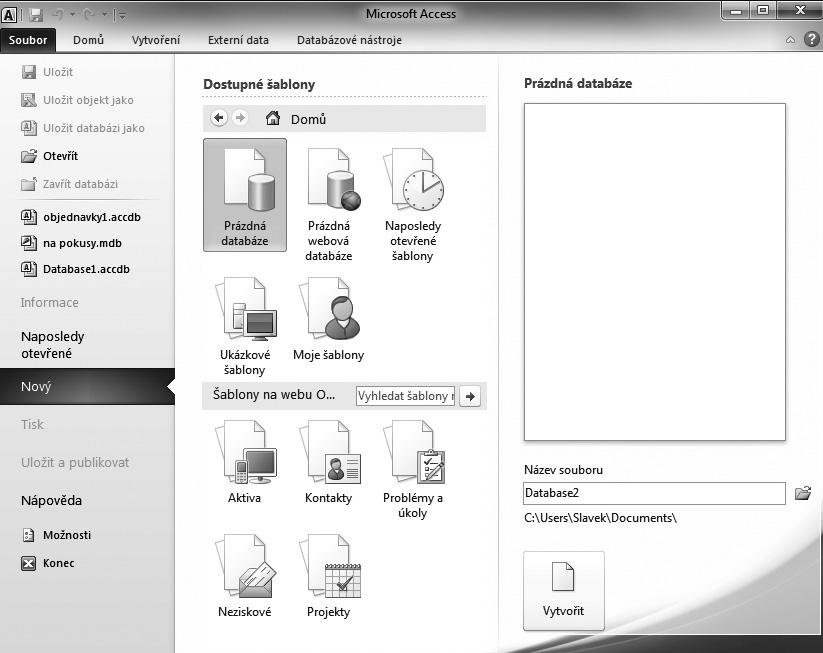Select Informace in the backstage menu
This screenshot has height=653, width=823.
[x=49, y=302]
